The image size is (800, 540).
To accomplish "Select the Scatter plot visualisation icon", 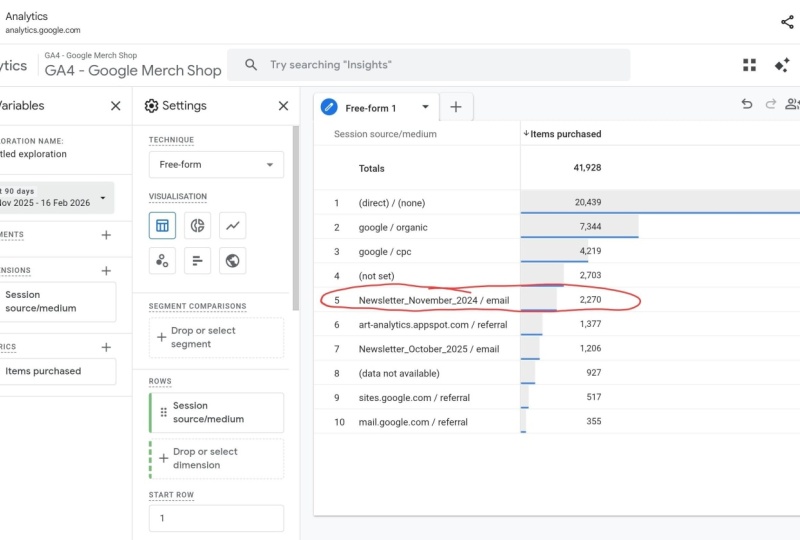I will pos(162,261).
